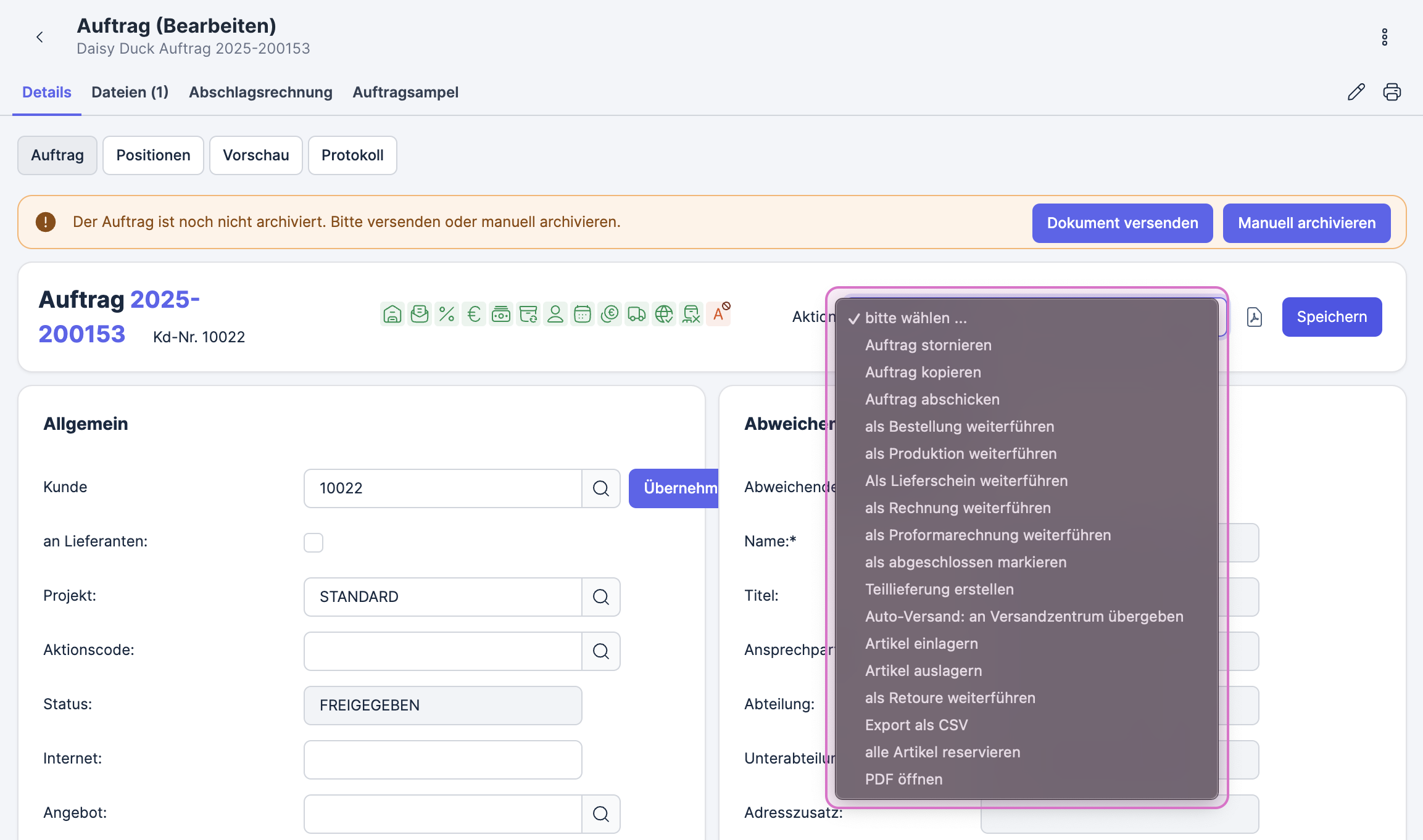Toggle the 'an Lieferanten' checkbox

(x=313, y=543)
